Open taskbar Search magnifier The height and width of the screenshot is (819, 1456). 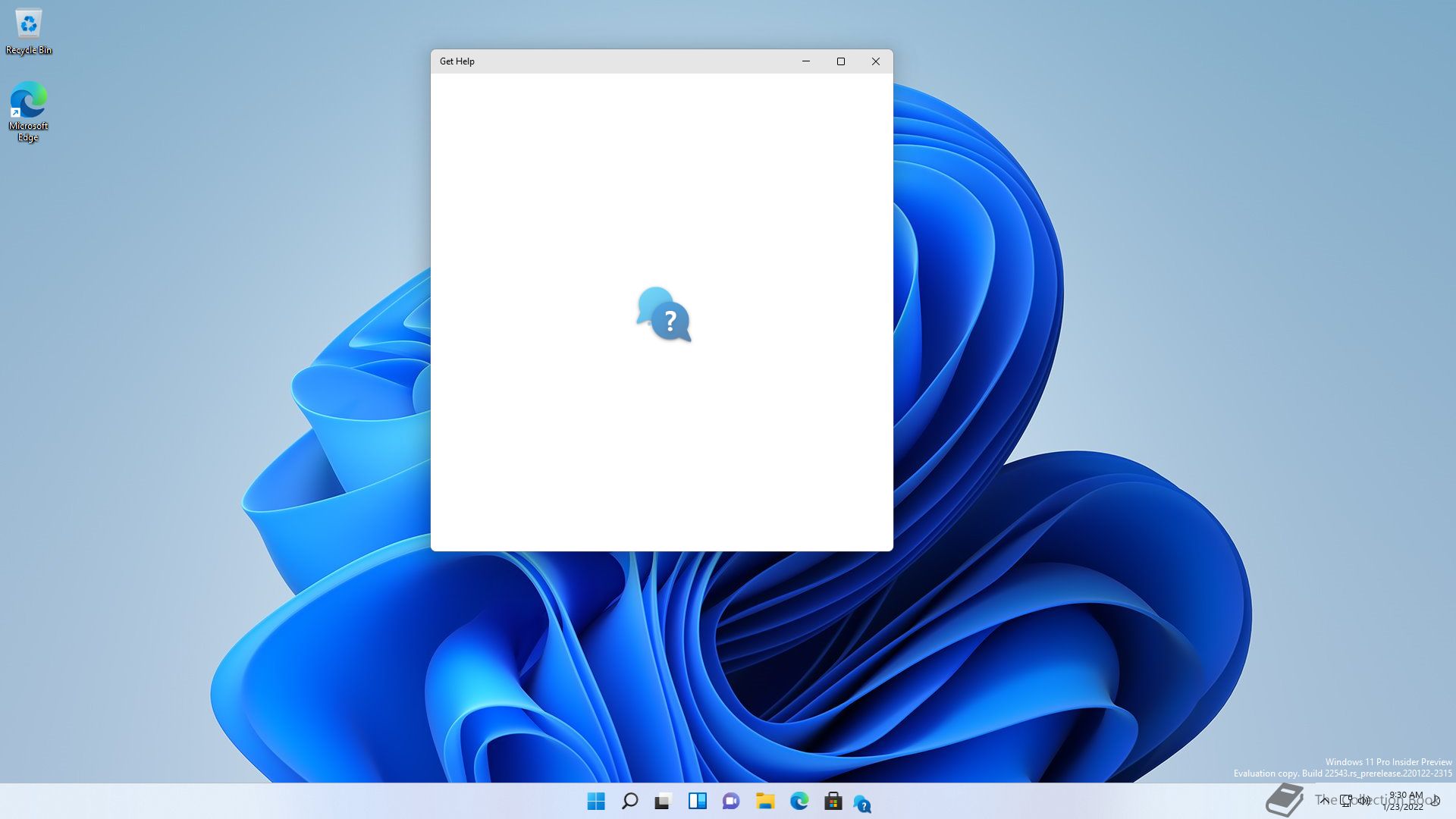tap(629, 801)
